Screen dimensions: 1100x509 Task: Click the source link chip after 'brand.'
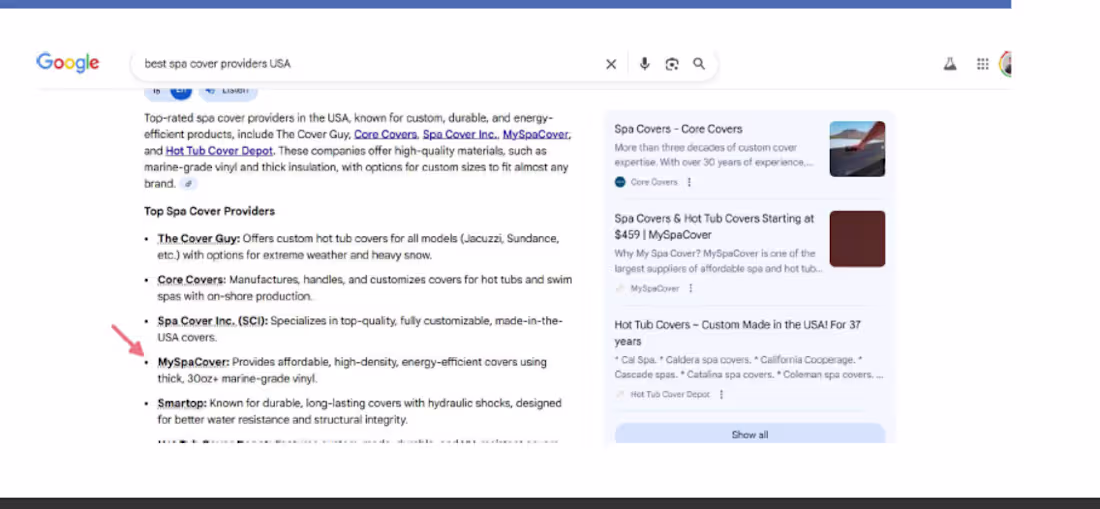click(x=188, y=184)
